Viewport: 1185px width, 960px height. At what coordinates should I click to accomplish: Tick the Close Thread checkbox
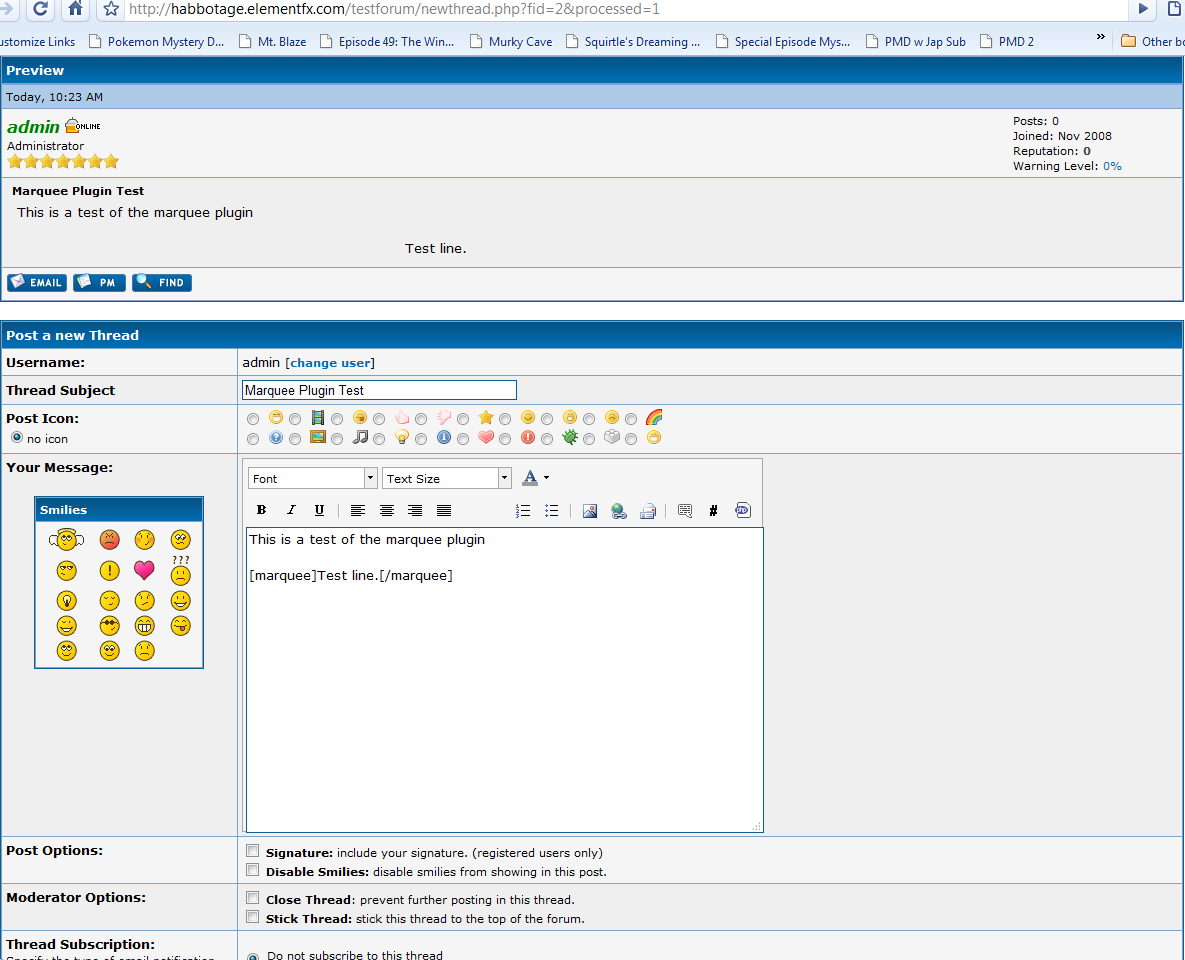tap(253, 898)
